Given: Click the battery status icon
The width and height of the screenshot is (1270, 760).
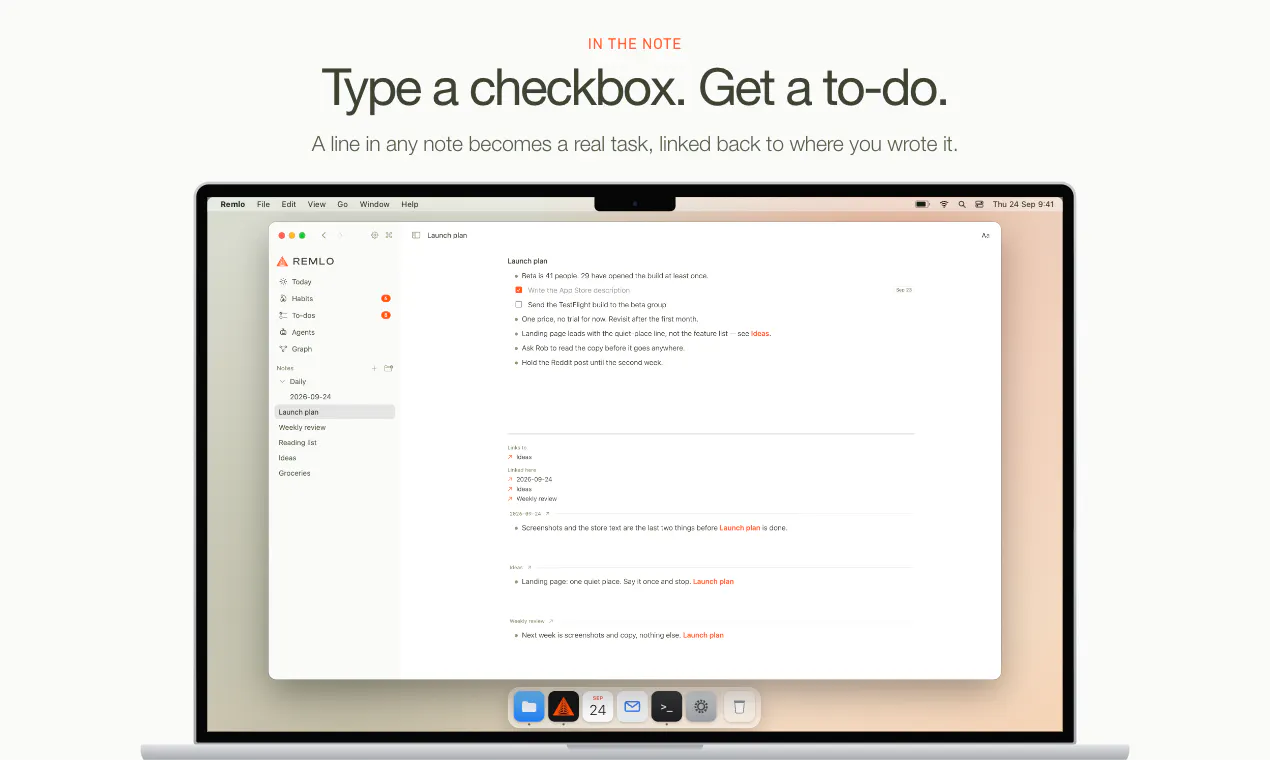Looking at the screenshot, I should 922,204.
